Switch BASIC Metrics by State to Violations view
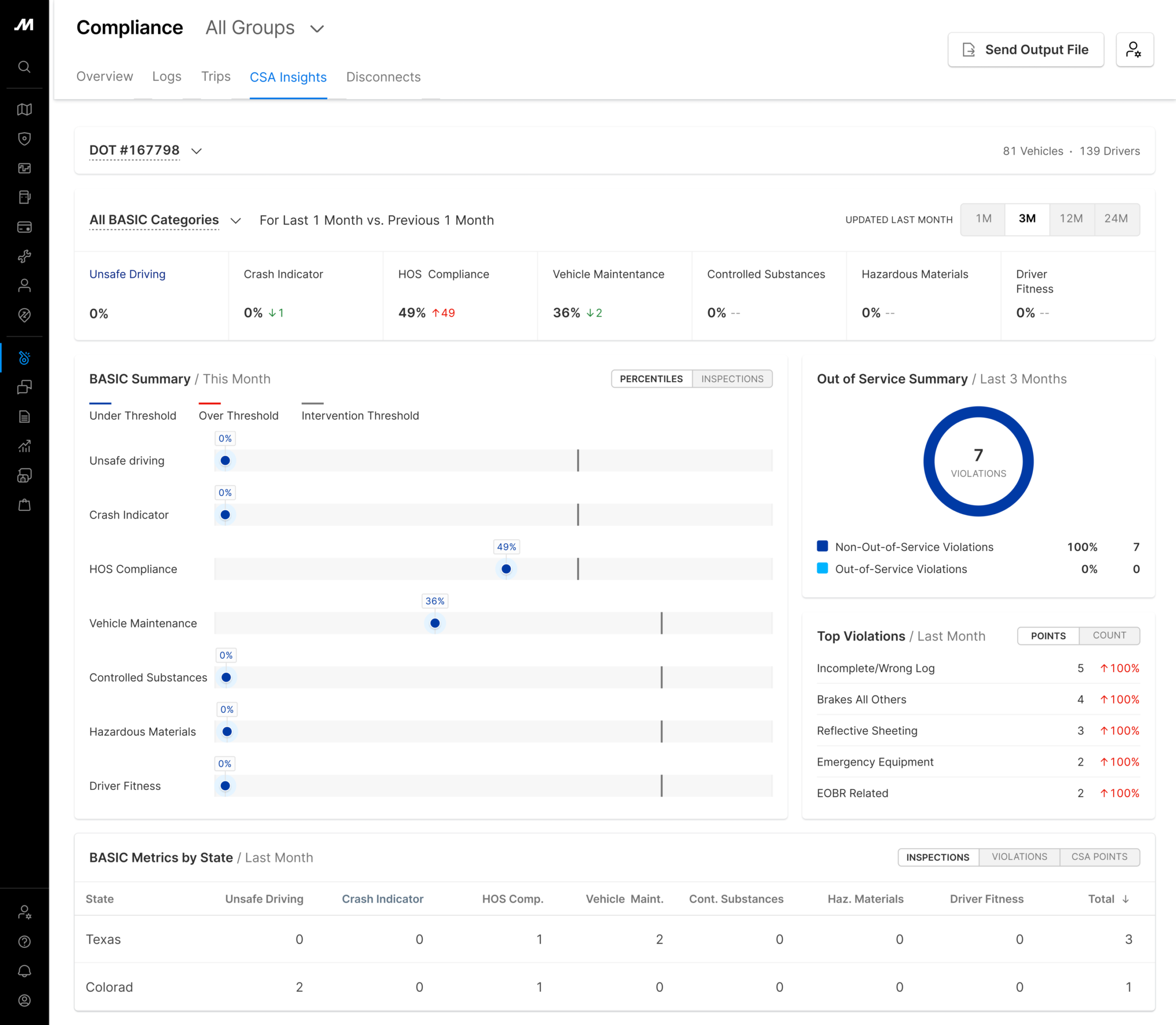This screenshot has height=1025, width=1176. pos(1019,857)
